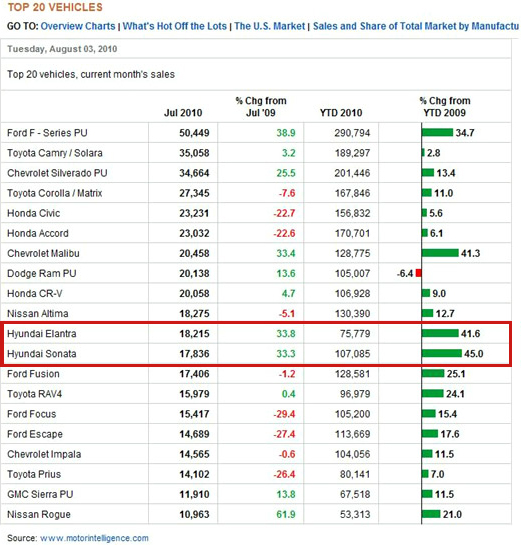521x545 pixels.
Task: Click the Tuesday, August 03, 2010 date
Action: coord(62,49)
